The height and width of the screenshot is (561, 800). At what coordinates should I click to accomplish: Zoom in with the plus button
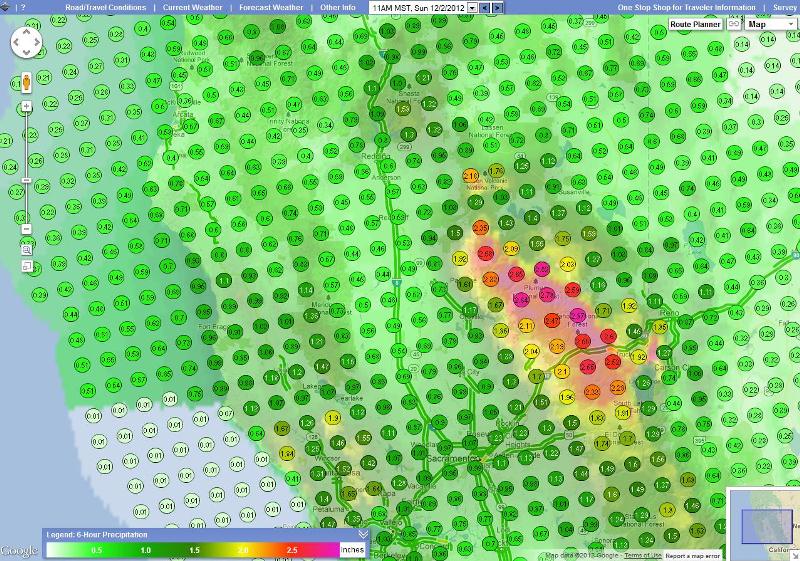[x=26, y=106]
